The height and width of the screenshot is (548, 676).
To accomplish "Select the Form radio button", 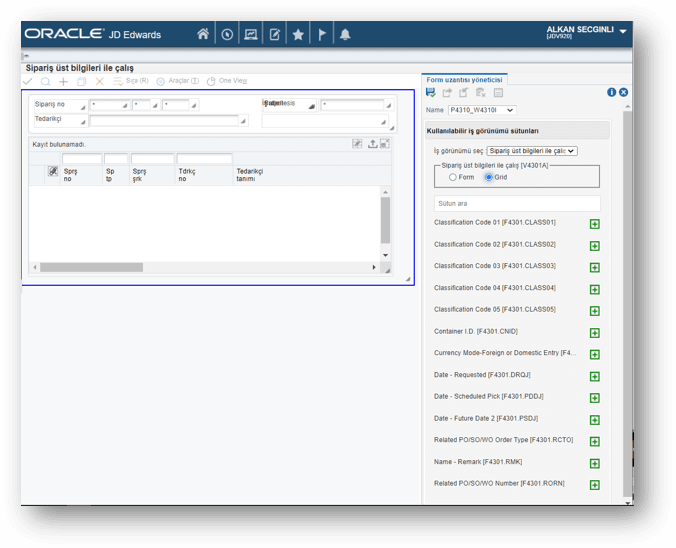I will coord(452,177).
